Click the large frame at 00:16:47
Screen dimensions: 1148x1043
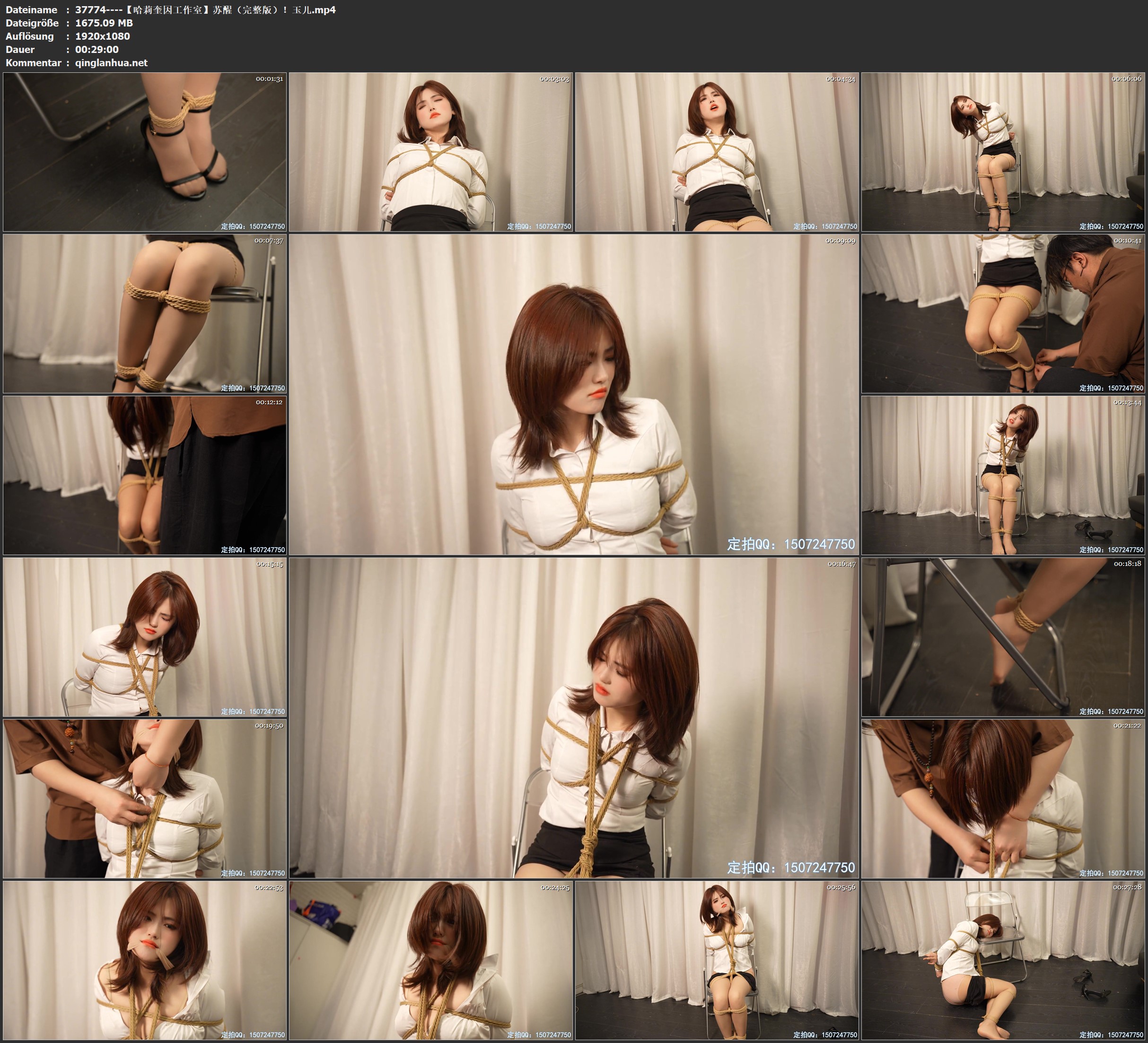pos(573,718)
